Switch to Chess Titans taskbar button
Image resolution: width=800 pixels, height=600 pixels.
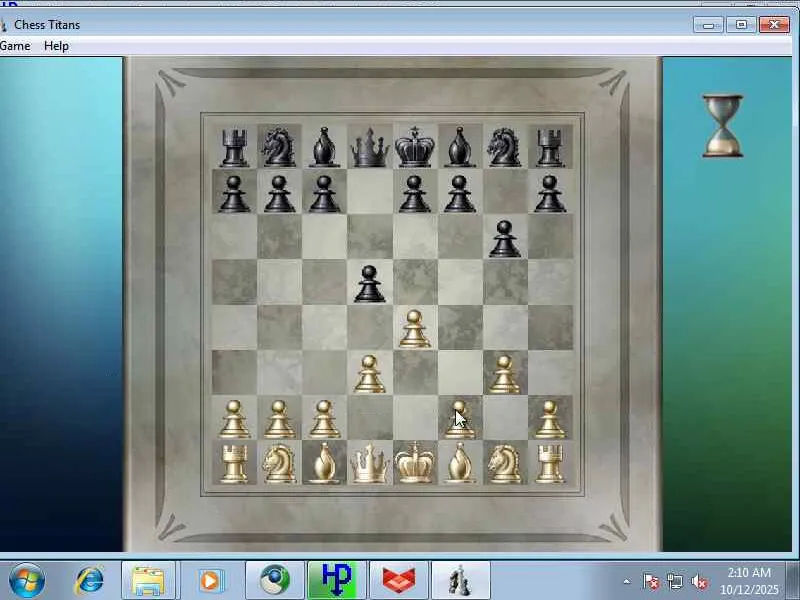[x=461, y=580]
